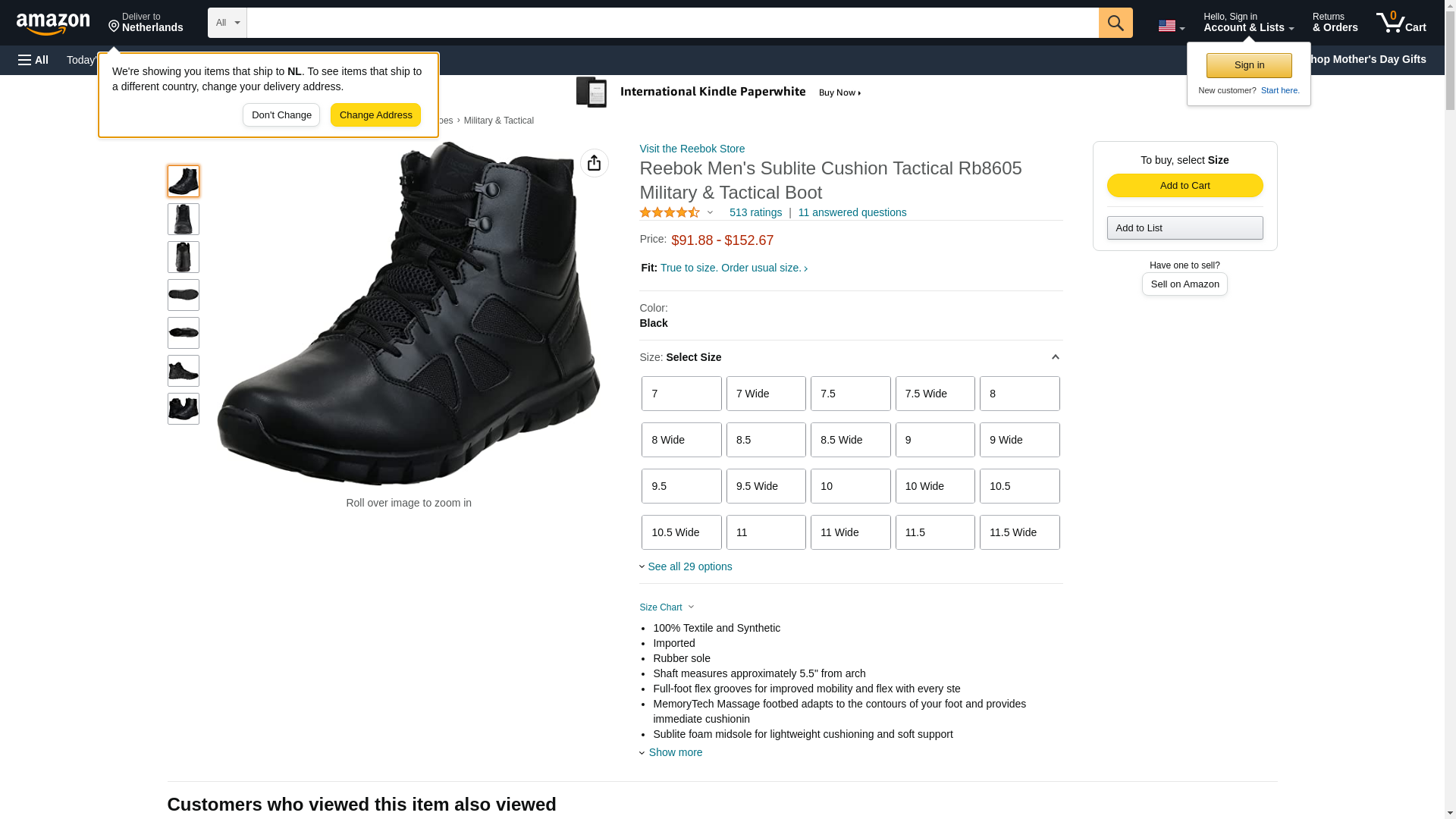Collapse the Select Size chevron
Image resolution: width=1456 pixels, height=819 pixels.
1054,357
